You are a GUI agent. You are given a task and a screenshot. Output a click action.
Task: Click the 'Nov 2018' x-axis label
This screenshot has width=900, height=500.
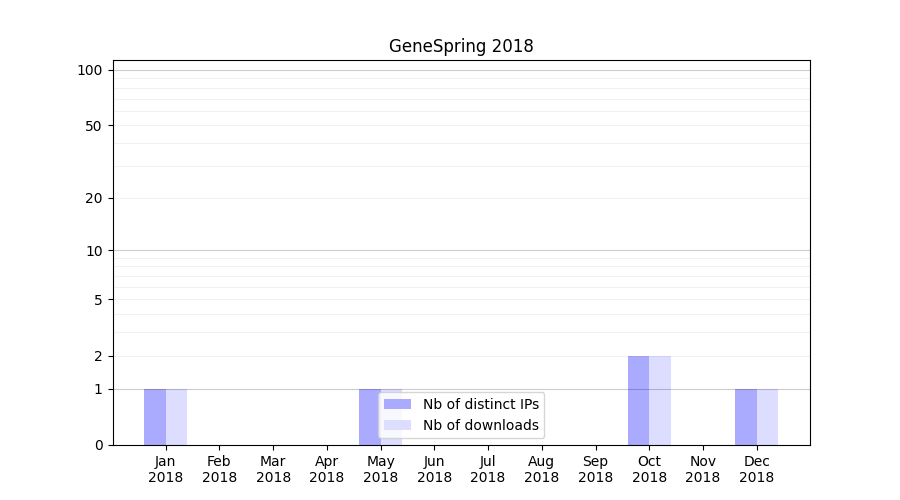(703, 469)
